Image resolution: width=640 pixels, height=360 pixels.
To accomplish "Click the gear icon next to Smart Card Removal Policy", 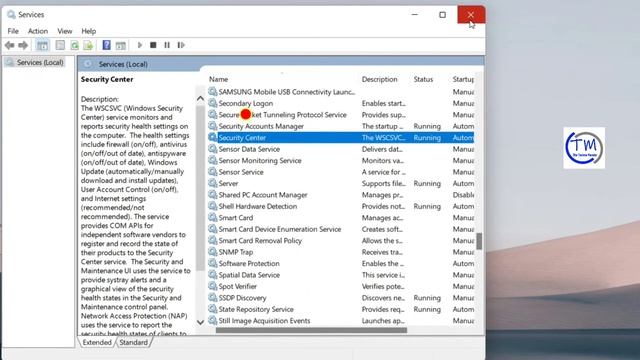I will click(213, 240).
